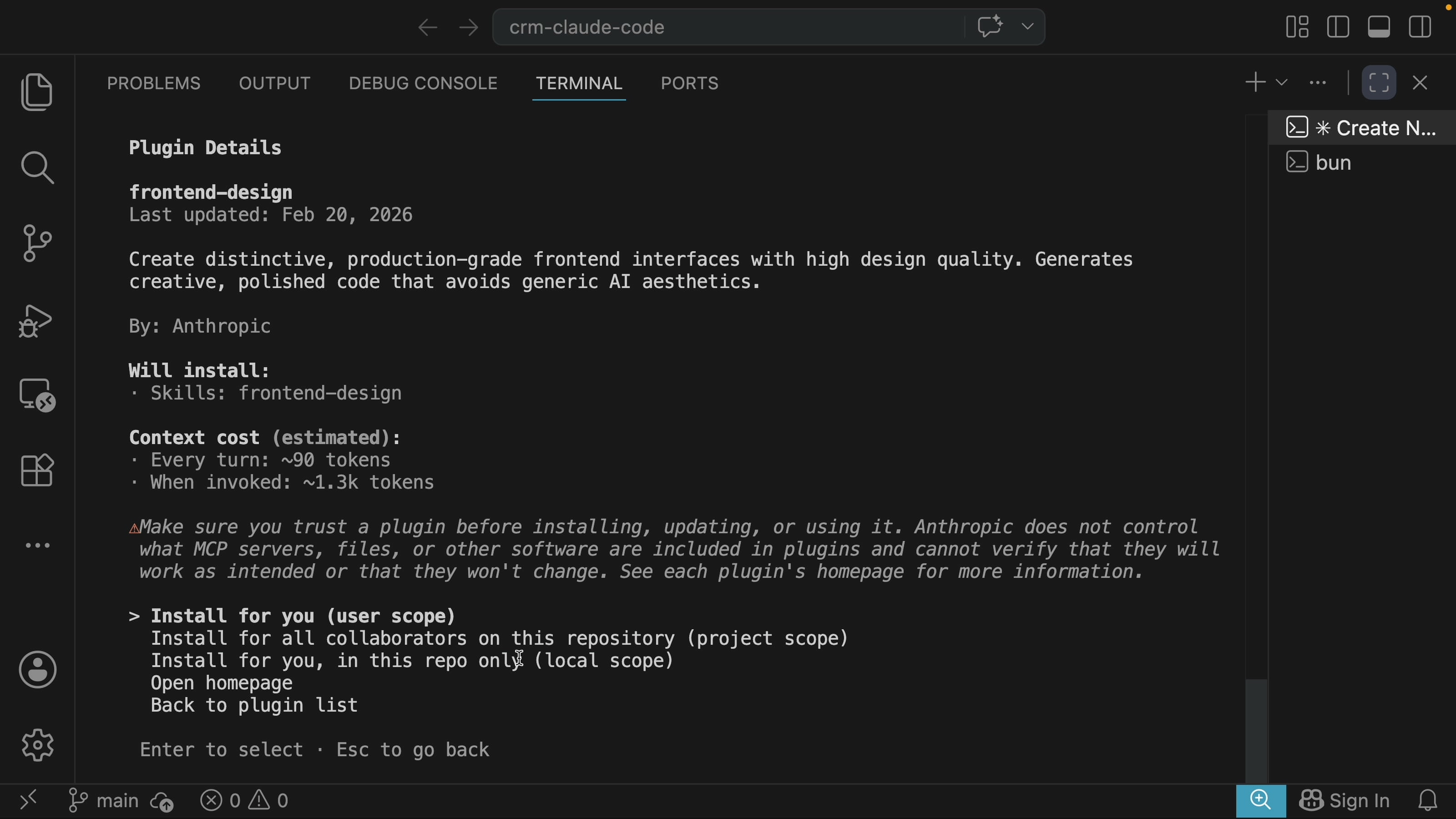1456x819 pixels.
Task: Switch to the PROBLEMS tab
Action: coord(154,83)
